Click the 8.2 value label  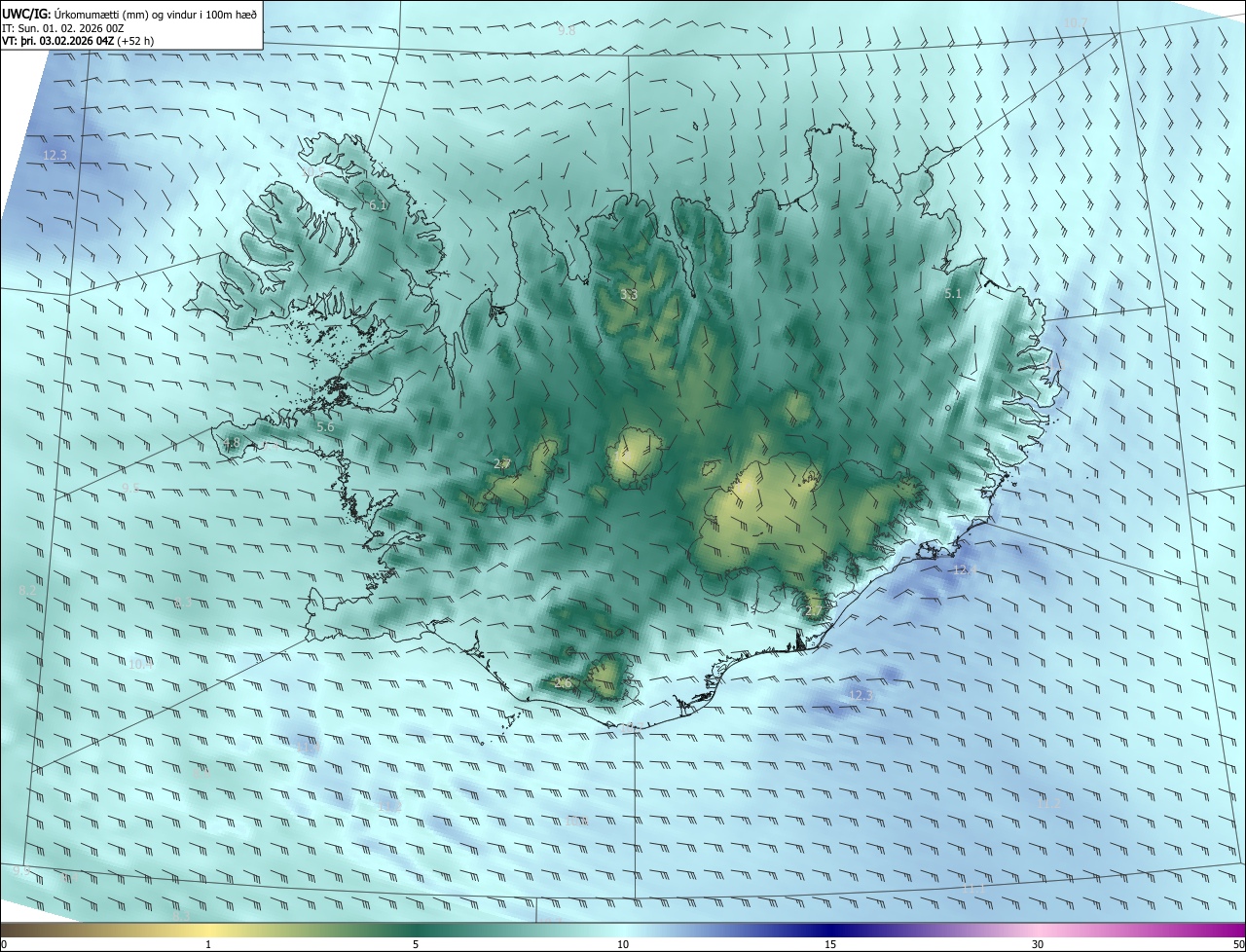click(27, 590)
